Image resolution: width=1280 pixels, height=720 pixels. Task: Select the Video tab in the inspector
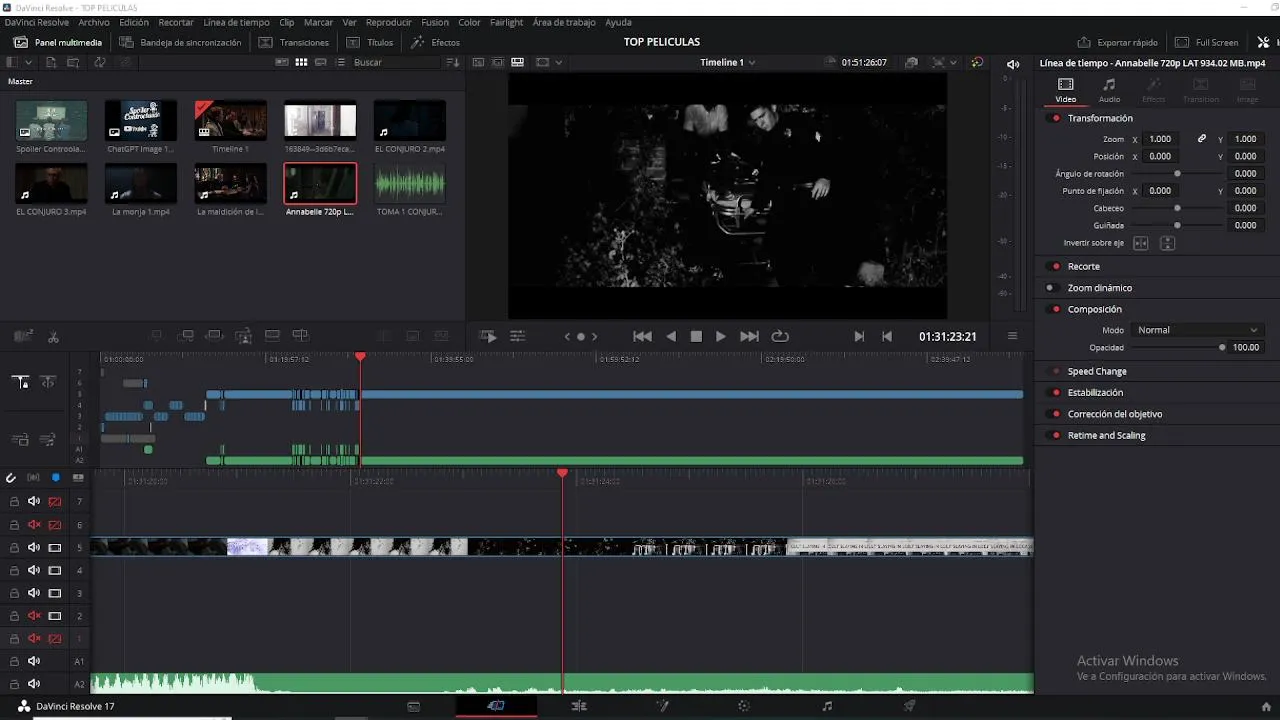point(1066,90)
